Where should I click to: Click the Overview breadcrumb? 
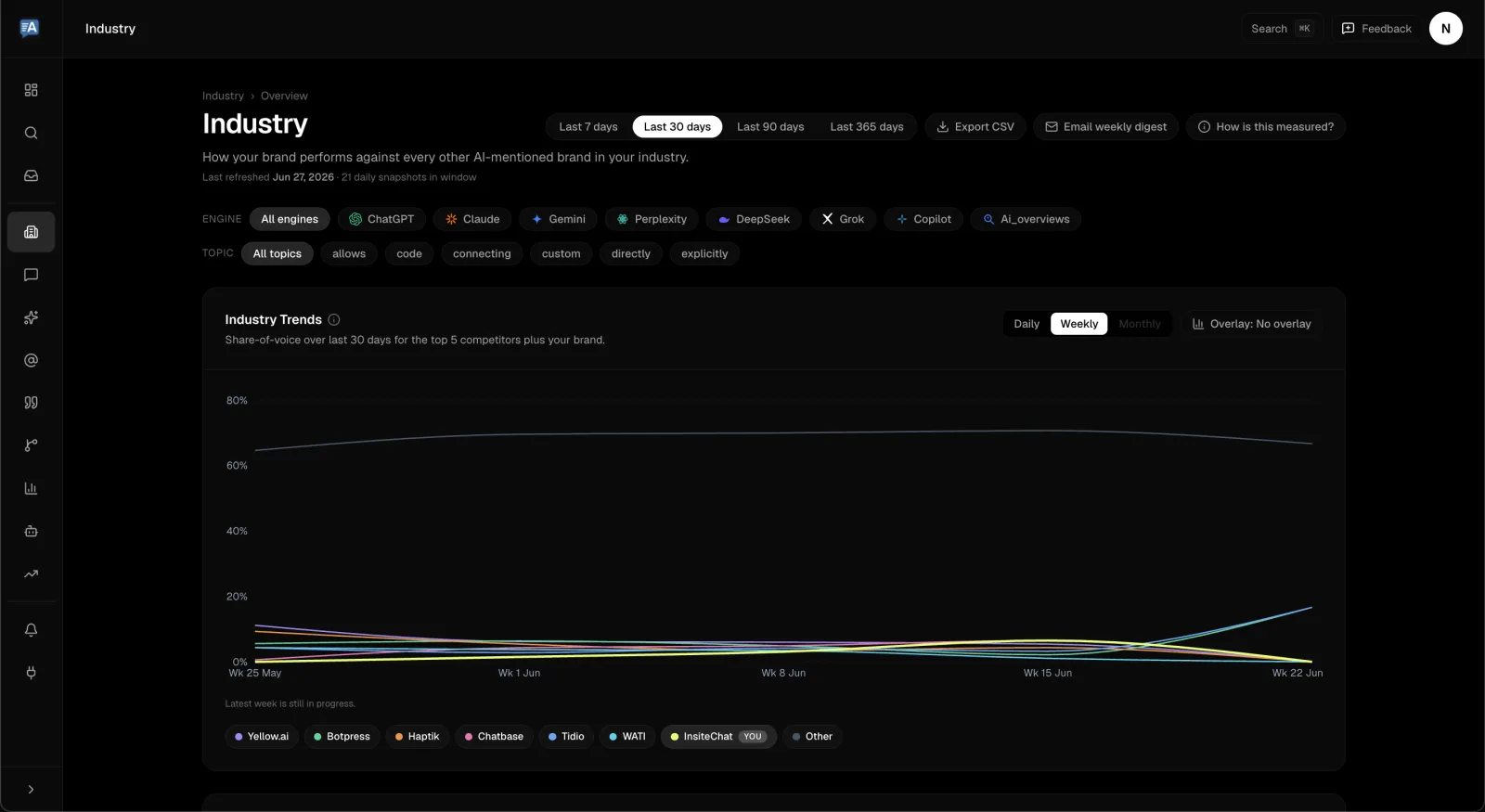(x=284, y=96)
